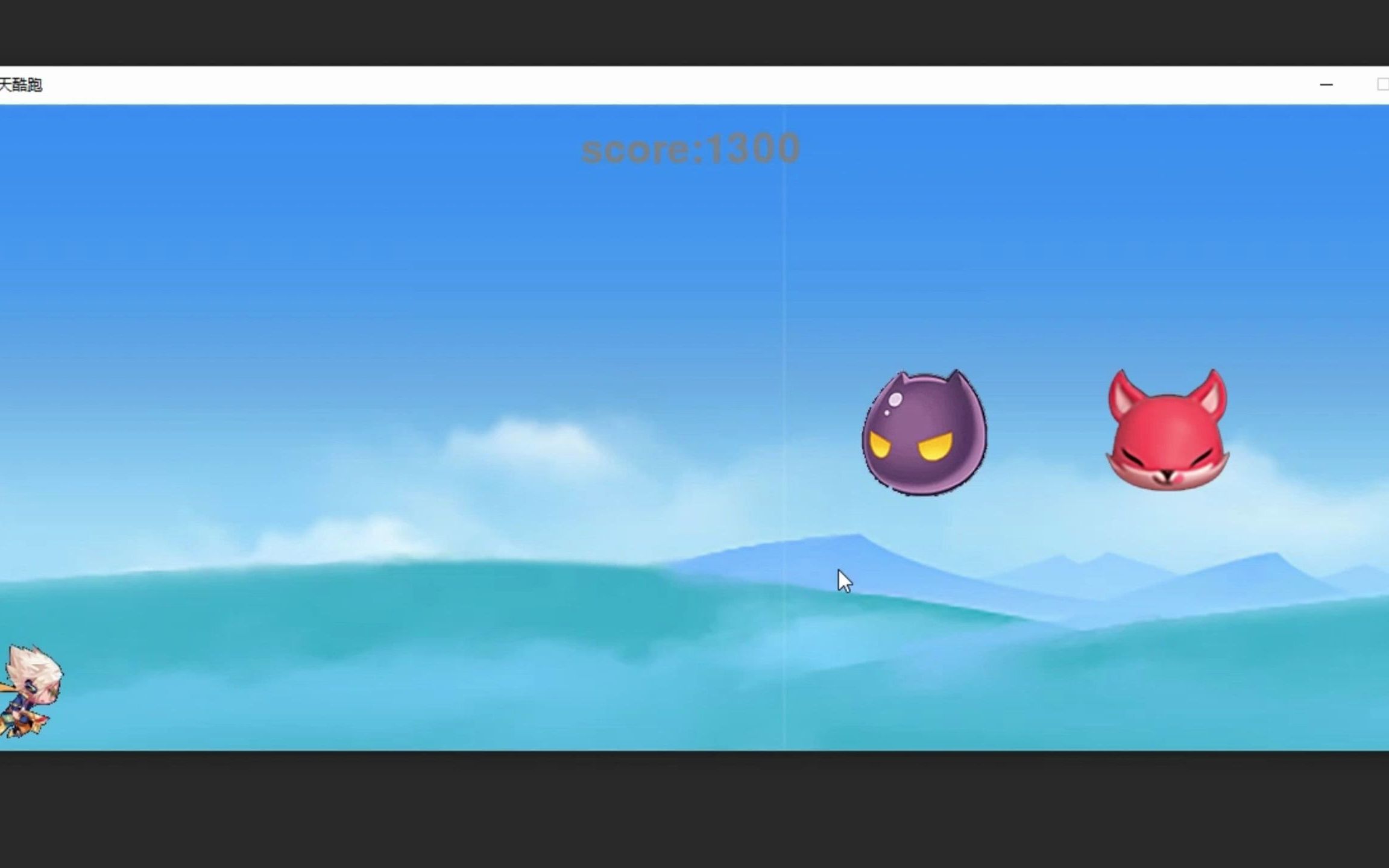Click empty title bar area of the window
Viewport: 1389px width, 868px height.
point(663,85)
